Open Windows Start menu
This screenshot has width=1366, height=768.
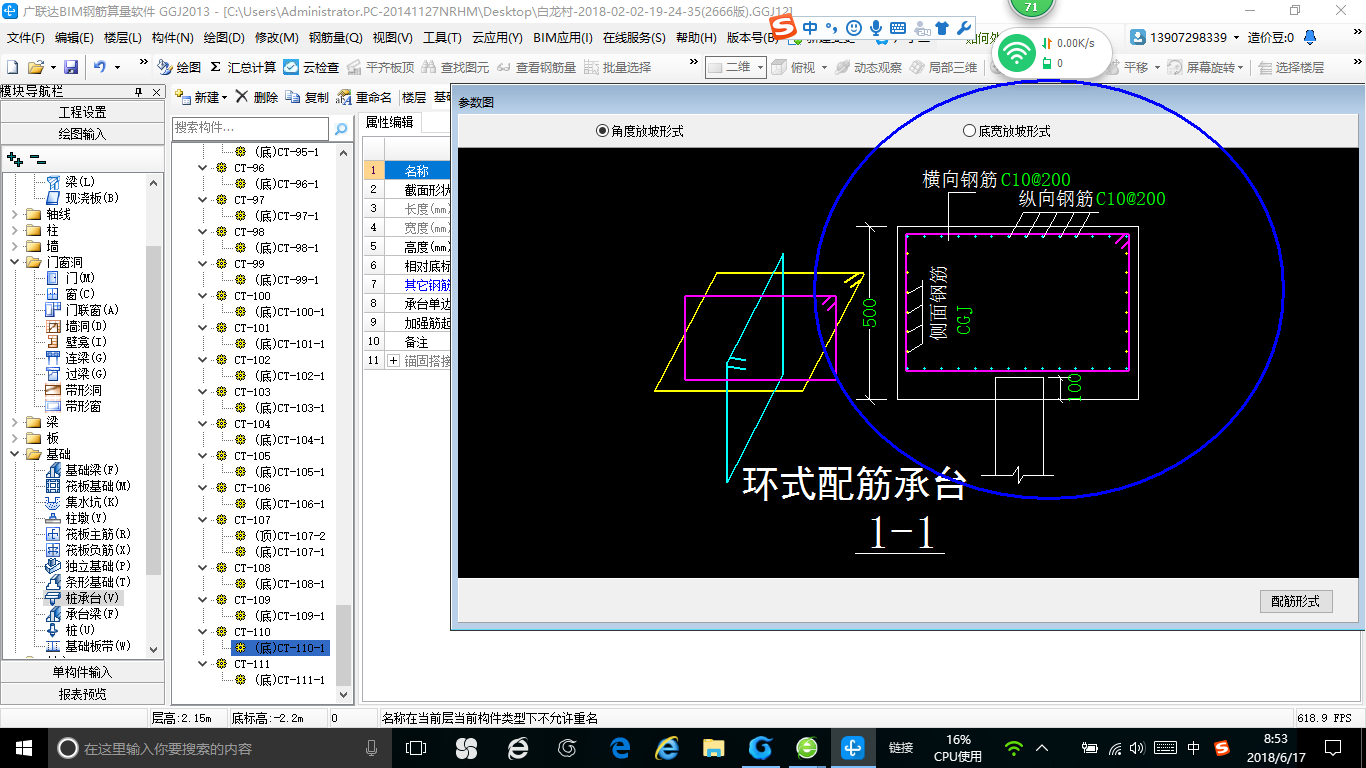point(23,747)
